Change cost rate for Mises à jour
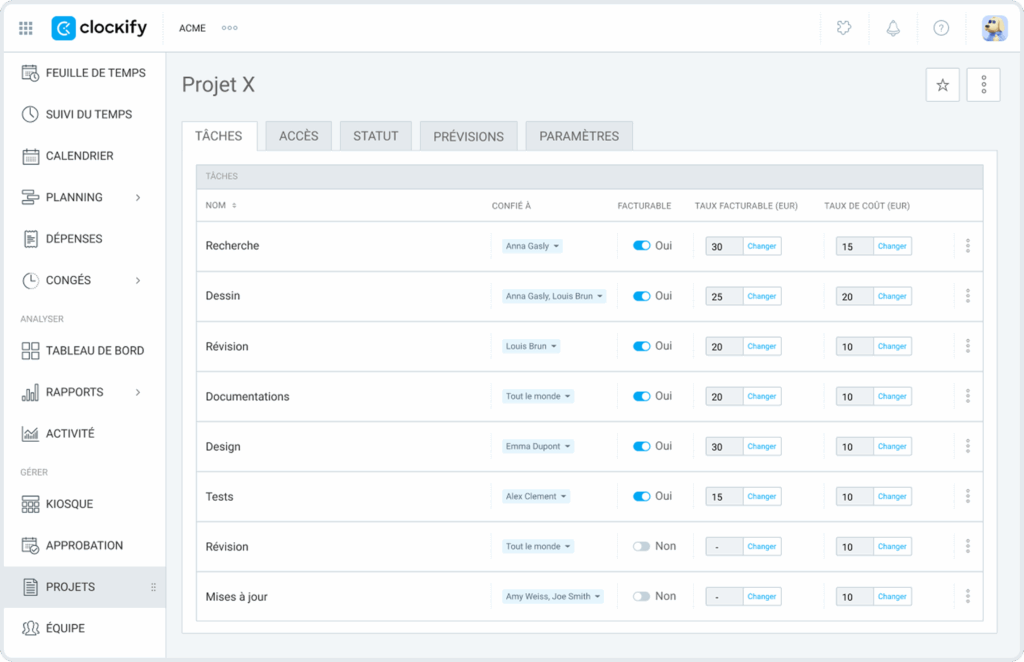 pyautogui.click(x=892, y=597)
